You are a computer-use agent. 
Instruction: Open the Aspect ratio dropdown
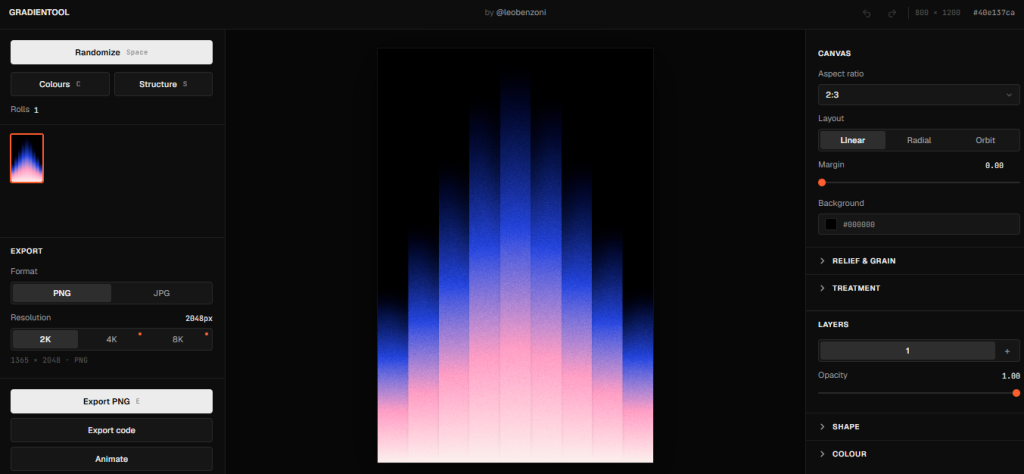(919, 95)
